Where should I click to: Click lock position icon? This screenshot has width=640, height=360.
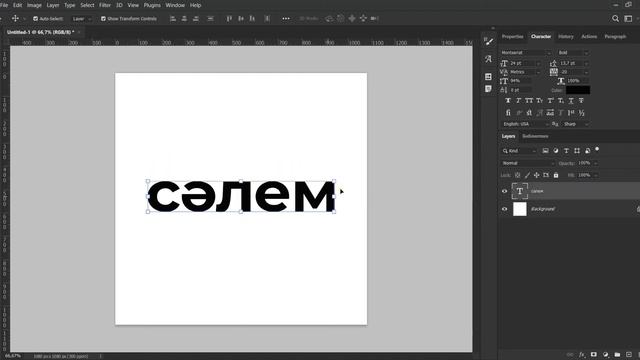click(x=536, y=175)
